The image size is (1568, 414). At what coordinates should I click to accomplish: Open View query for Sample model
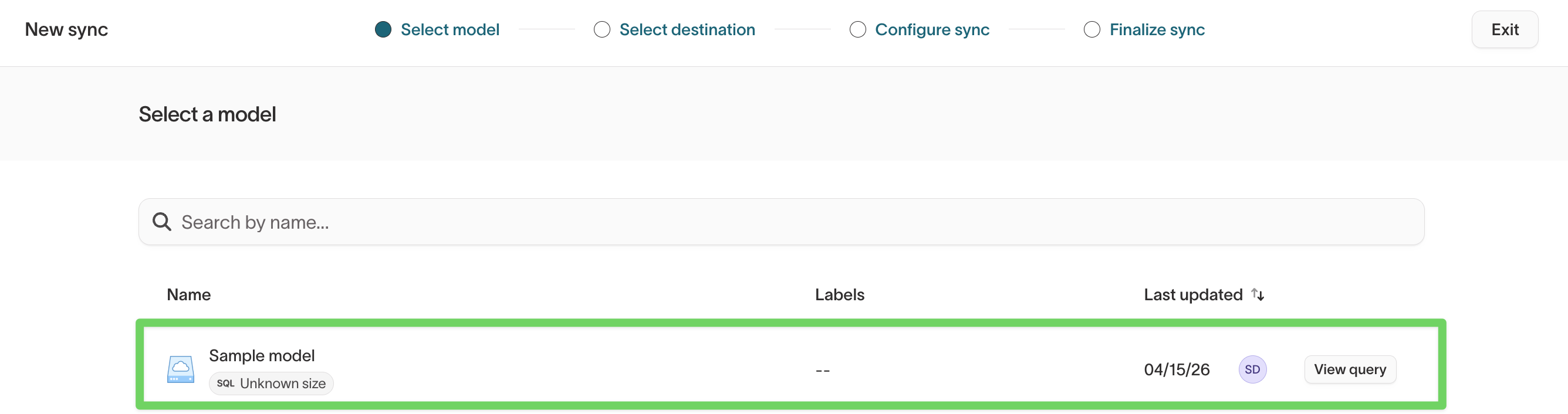click(1350, 369)
